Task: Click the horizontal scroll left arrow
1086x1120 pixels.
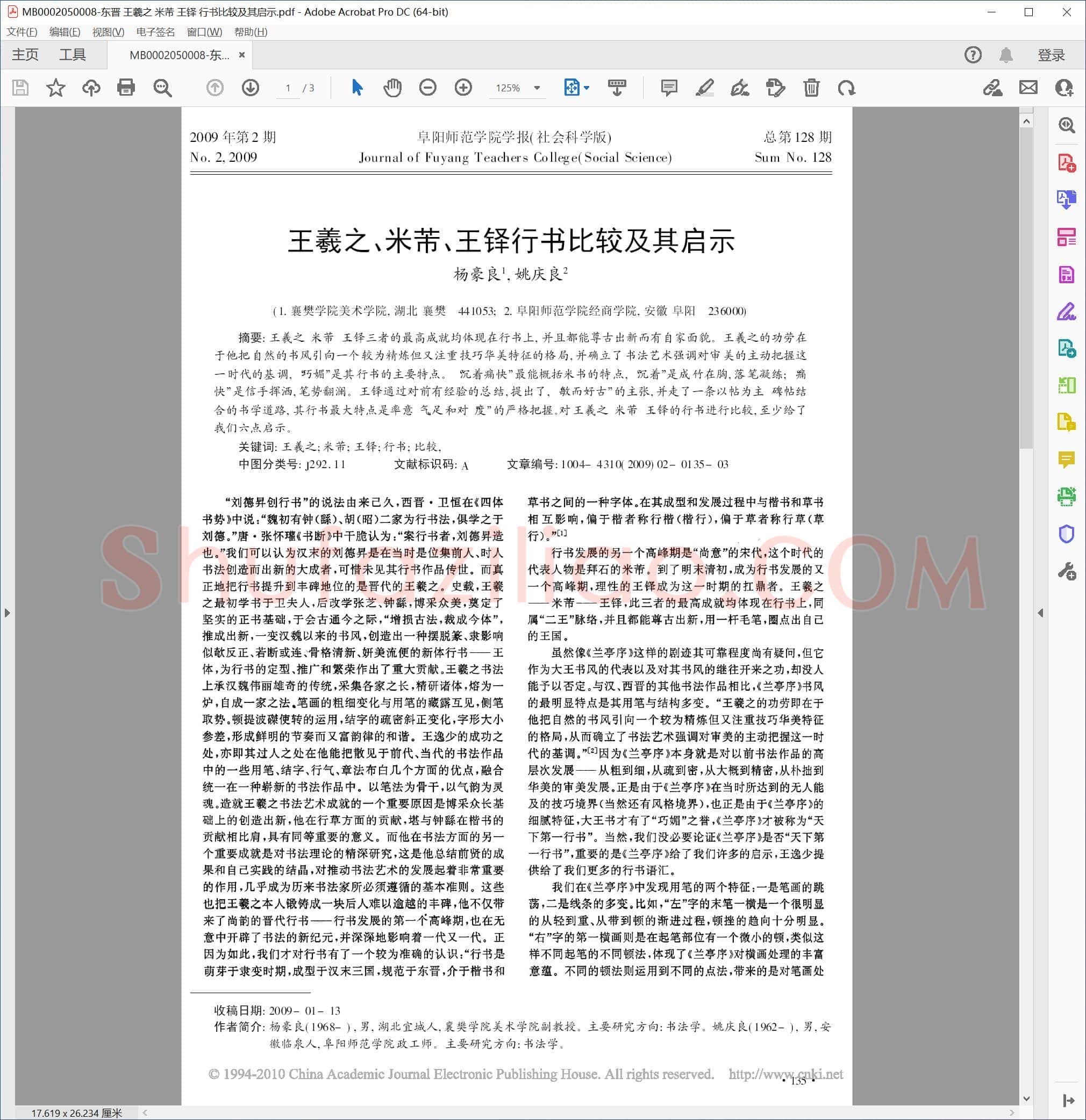Action: click(145, 1112)
